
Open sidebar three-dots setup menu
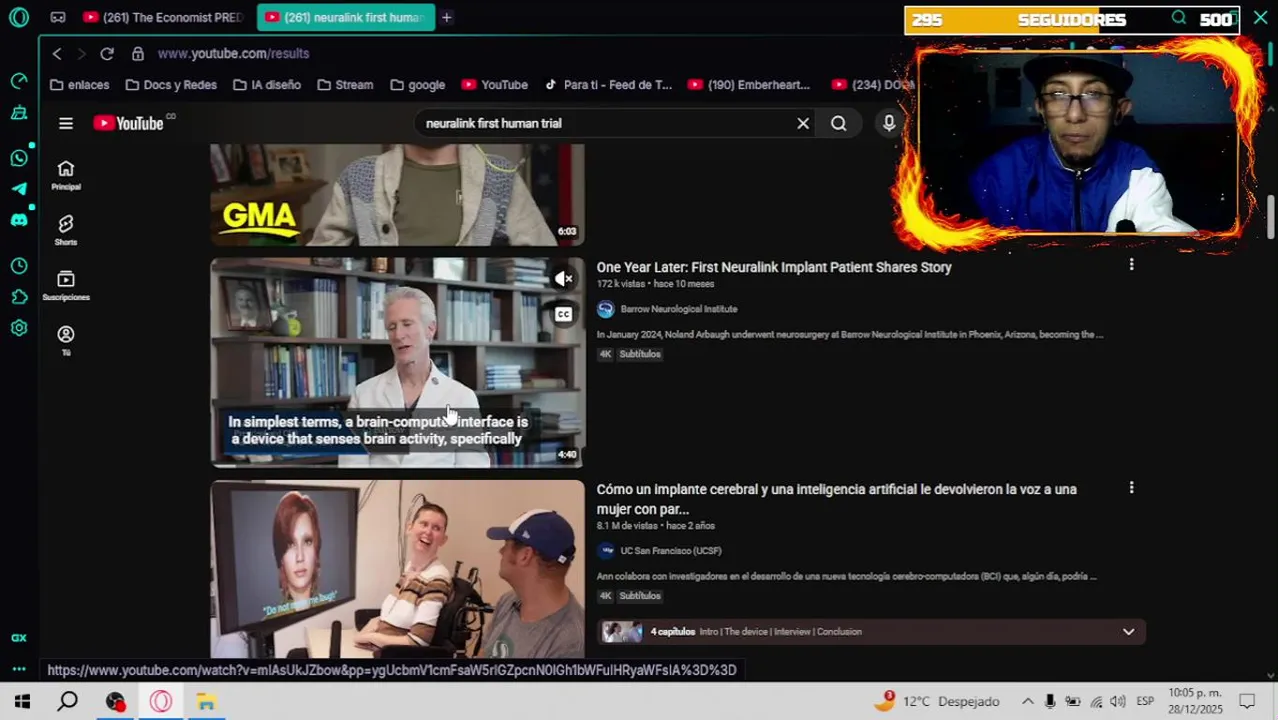click(x=19, y=669)
